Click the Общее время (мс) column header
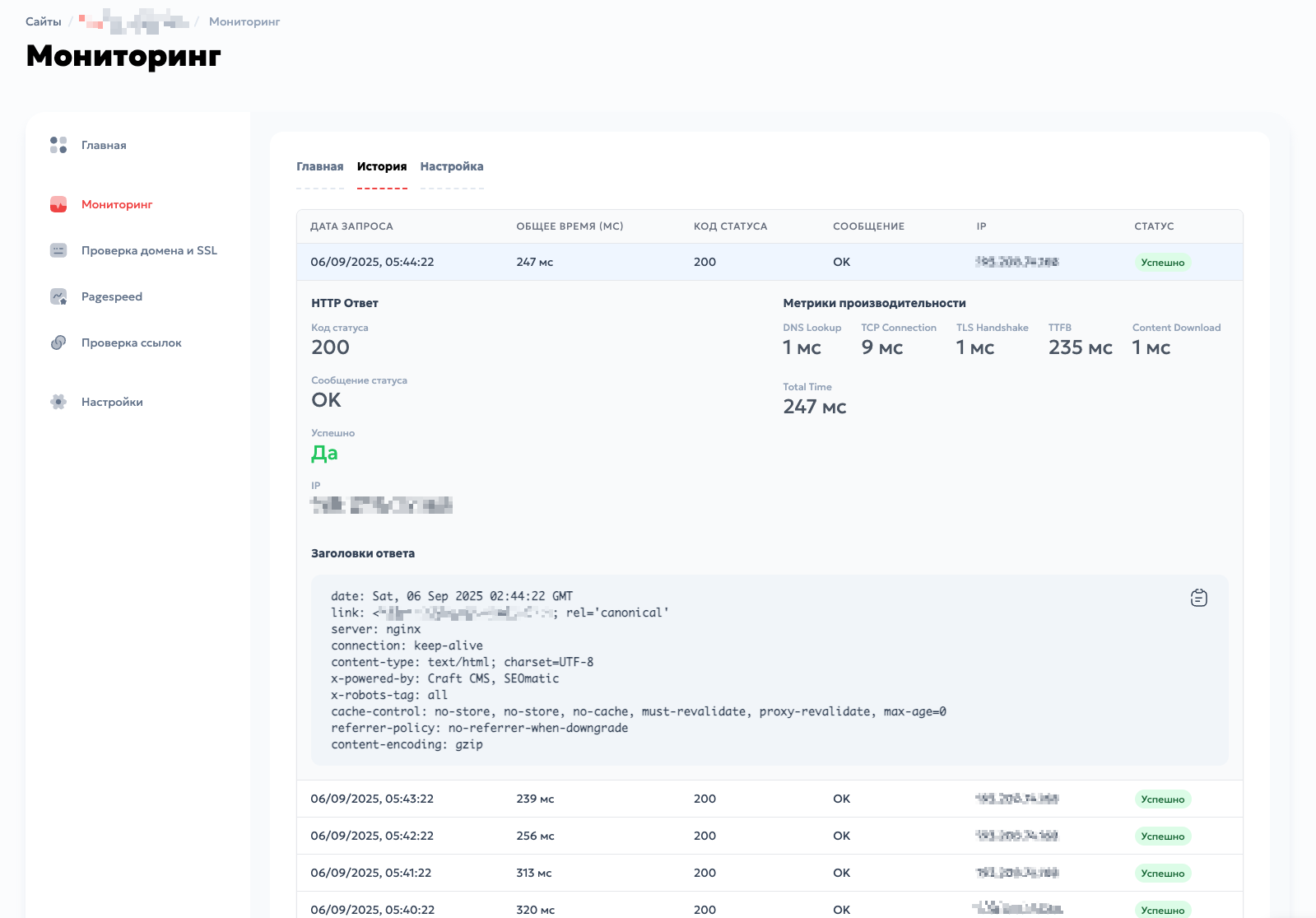The image size is (1316, 918). point(570,226)
